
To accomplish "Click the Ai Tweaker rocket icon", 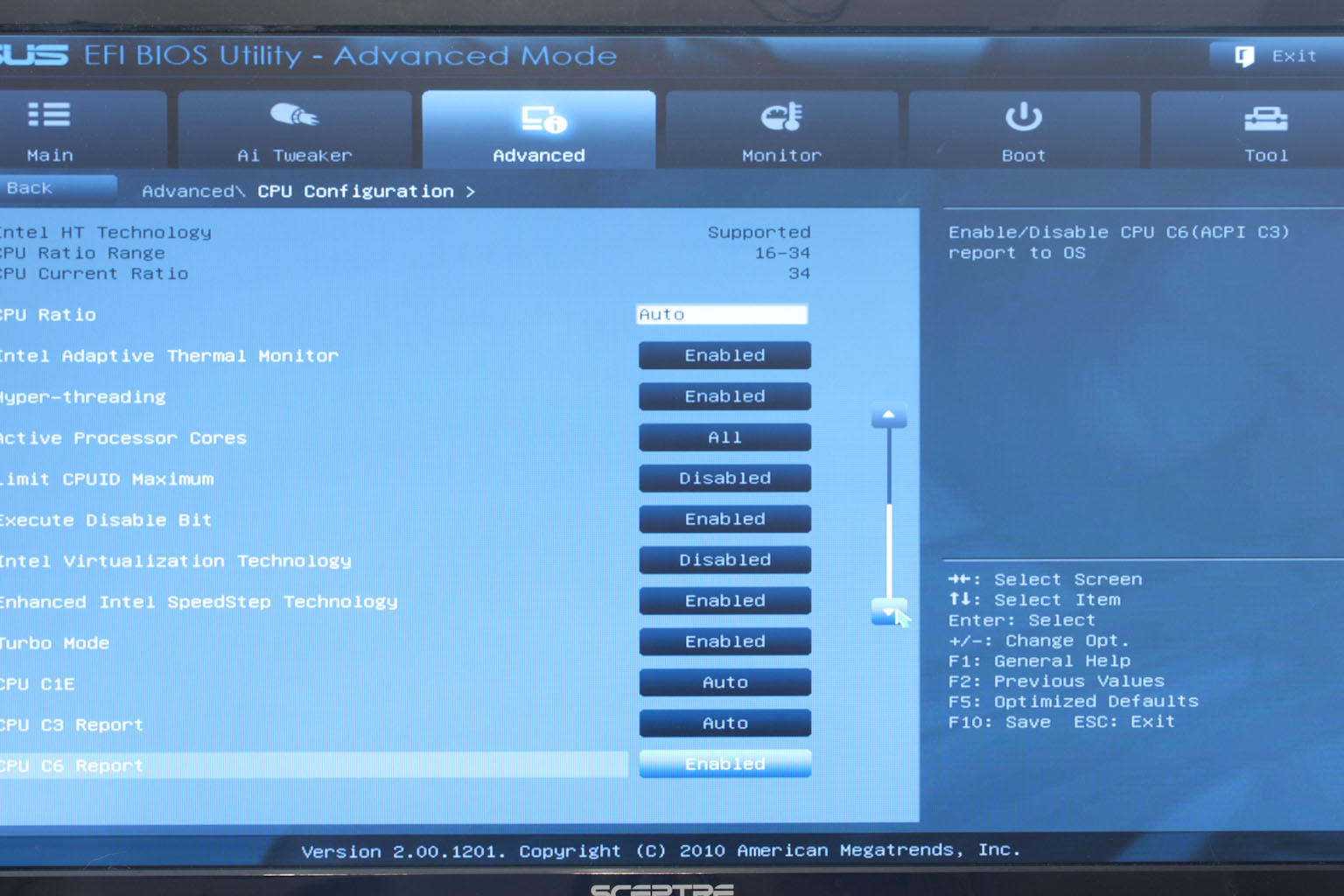I will (294, 115).
